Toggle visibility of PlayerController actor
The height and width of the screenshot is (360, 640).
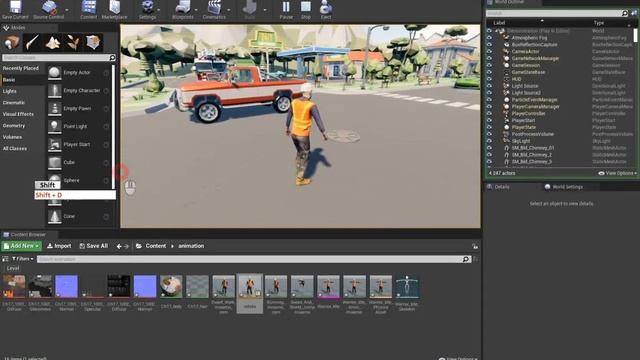(489, 113)
